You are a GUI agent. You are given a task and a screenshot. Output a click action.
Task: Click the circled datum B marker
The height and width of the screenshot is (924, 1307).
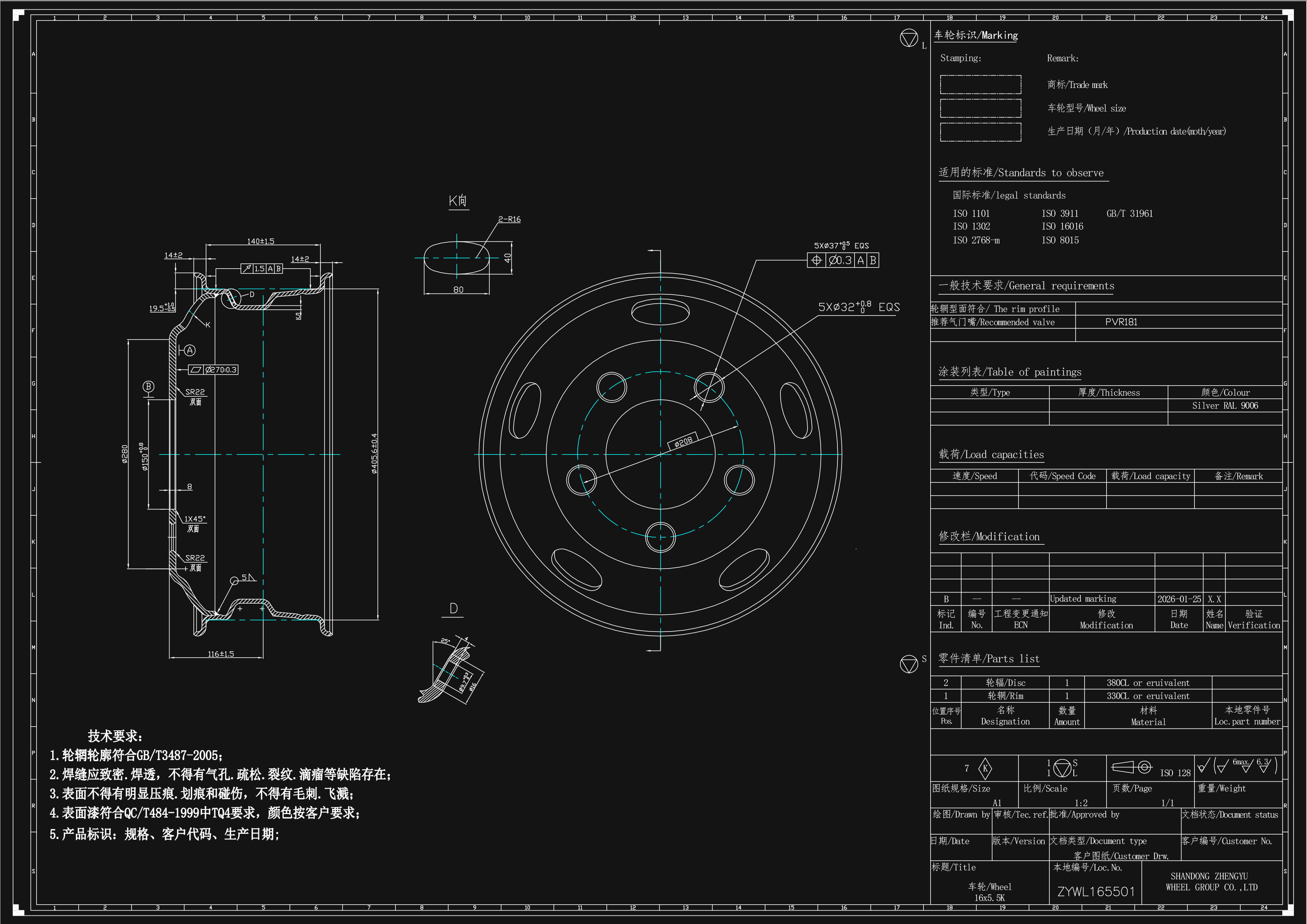(149, 386)
